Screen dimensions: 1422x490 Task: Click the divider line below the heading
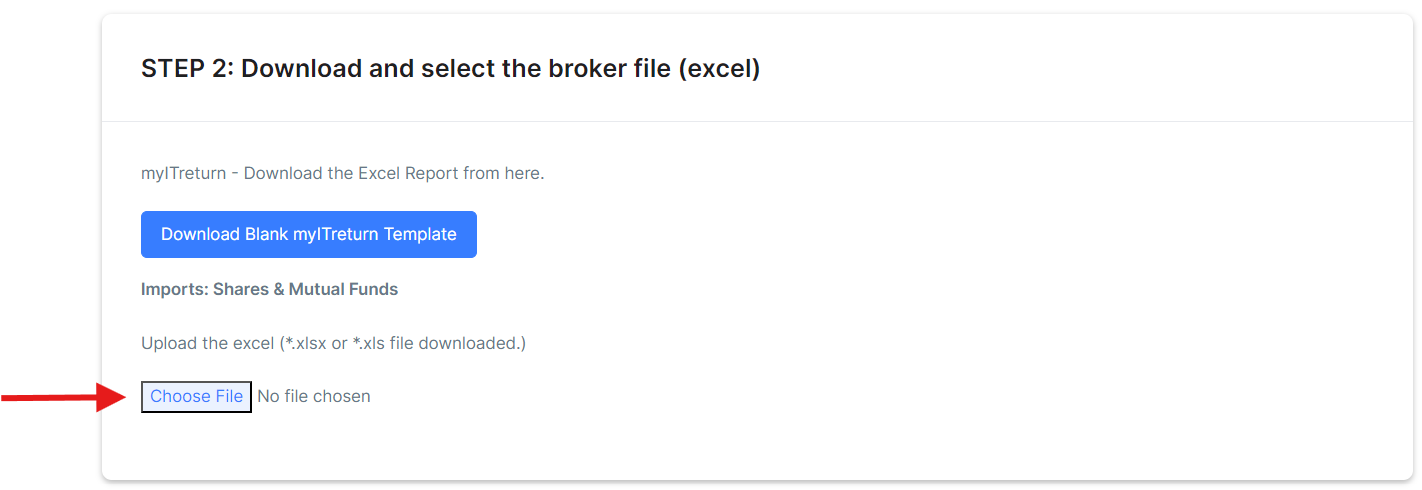click(757, 122)
